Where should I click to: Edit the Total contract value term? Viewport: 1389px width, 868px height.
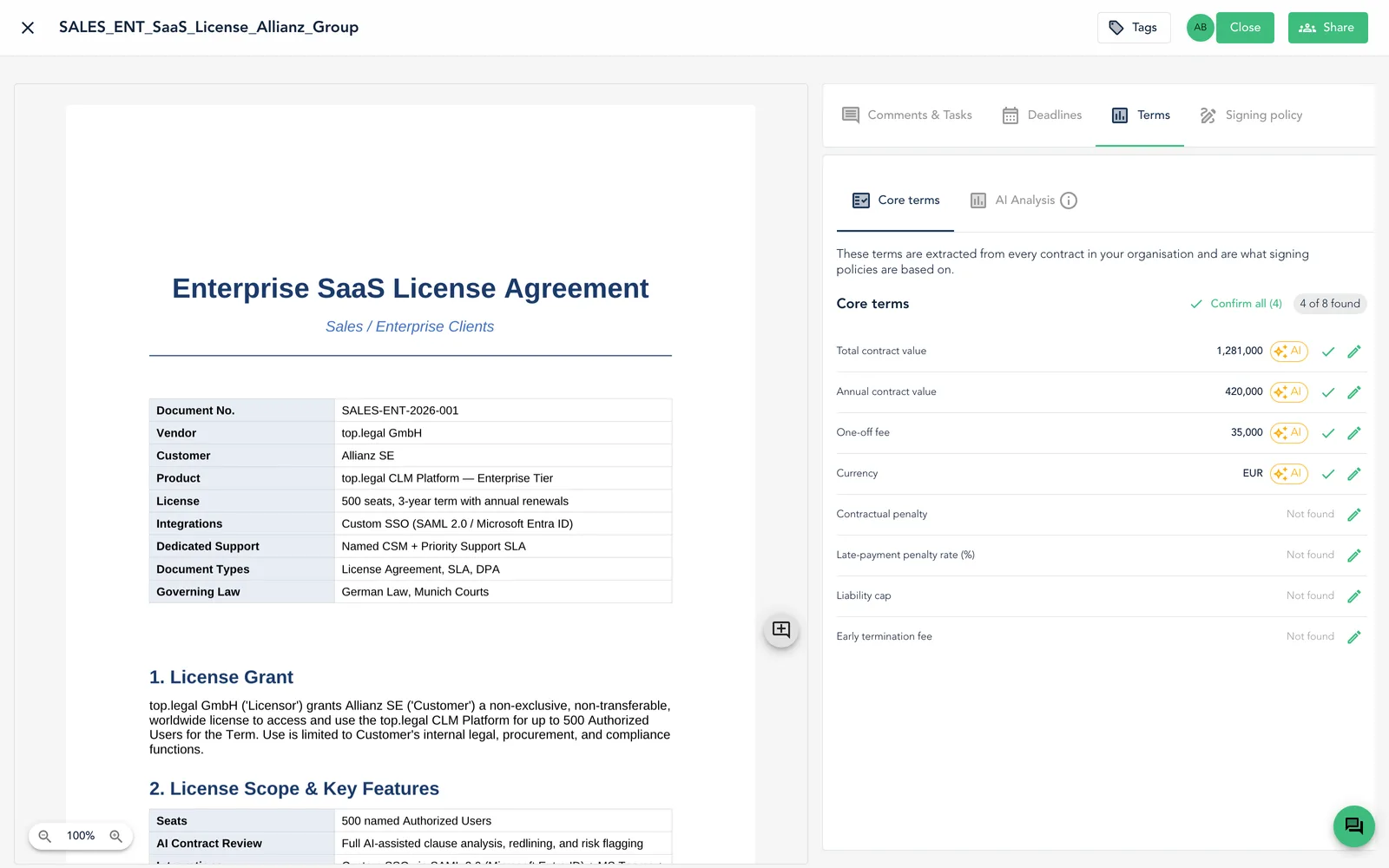1354,352
